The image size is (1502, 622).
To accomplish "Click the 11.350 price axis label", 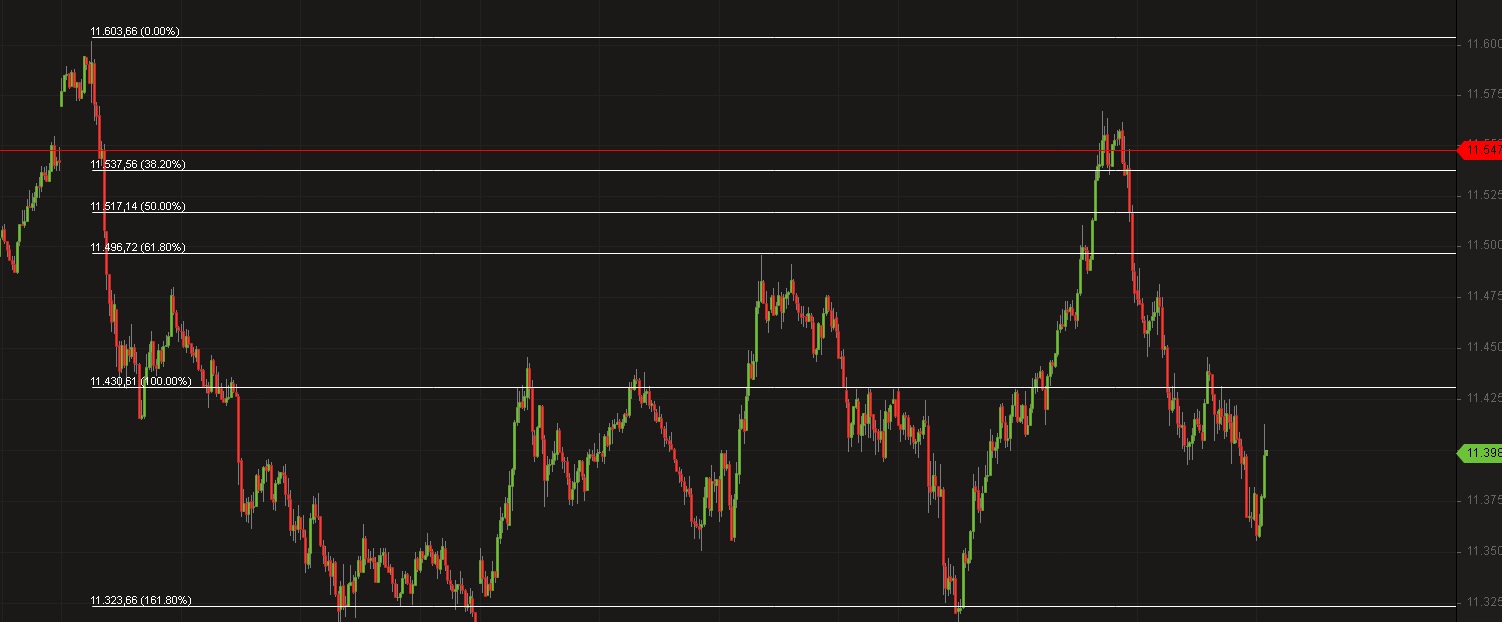I will click(1484, 551).
